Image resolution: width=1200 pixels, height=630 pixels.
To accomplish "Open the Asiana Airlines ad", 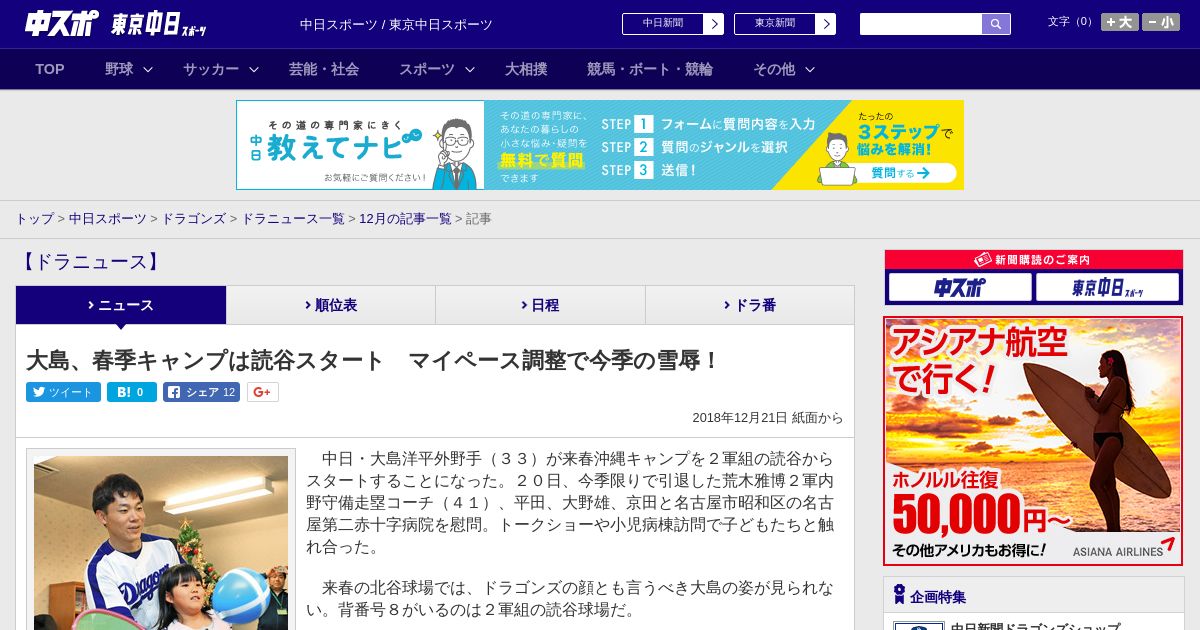I will click(1033, 441).
